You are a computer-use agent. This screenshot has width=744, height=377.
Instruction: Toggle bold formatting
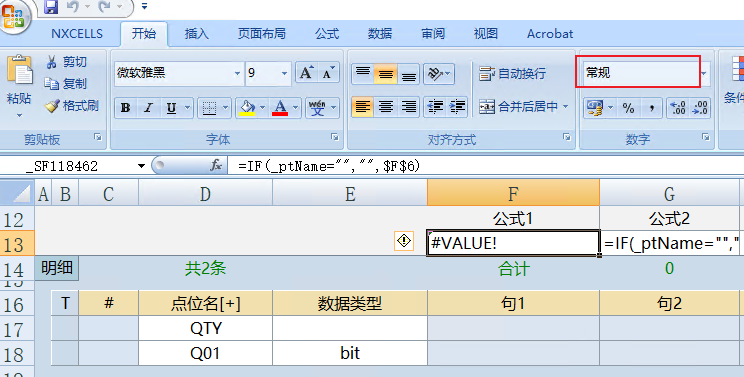click(126, 108)
